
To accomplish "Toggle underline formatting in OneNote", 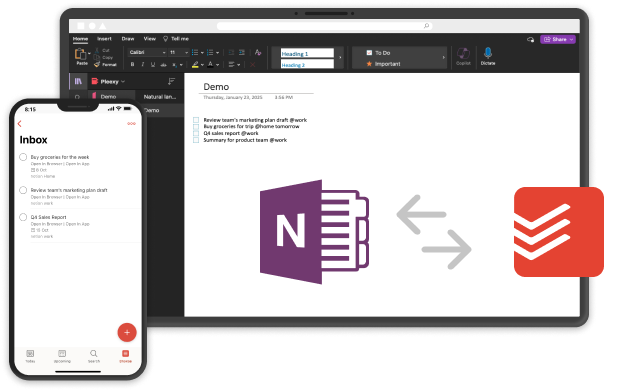I will pos(153,64).
